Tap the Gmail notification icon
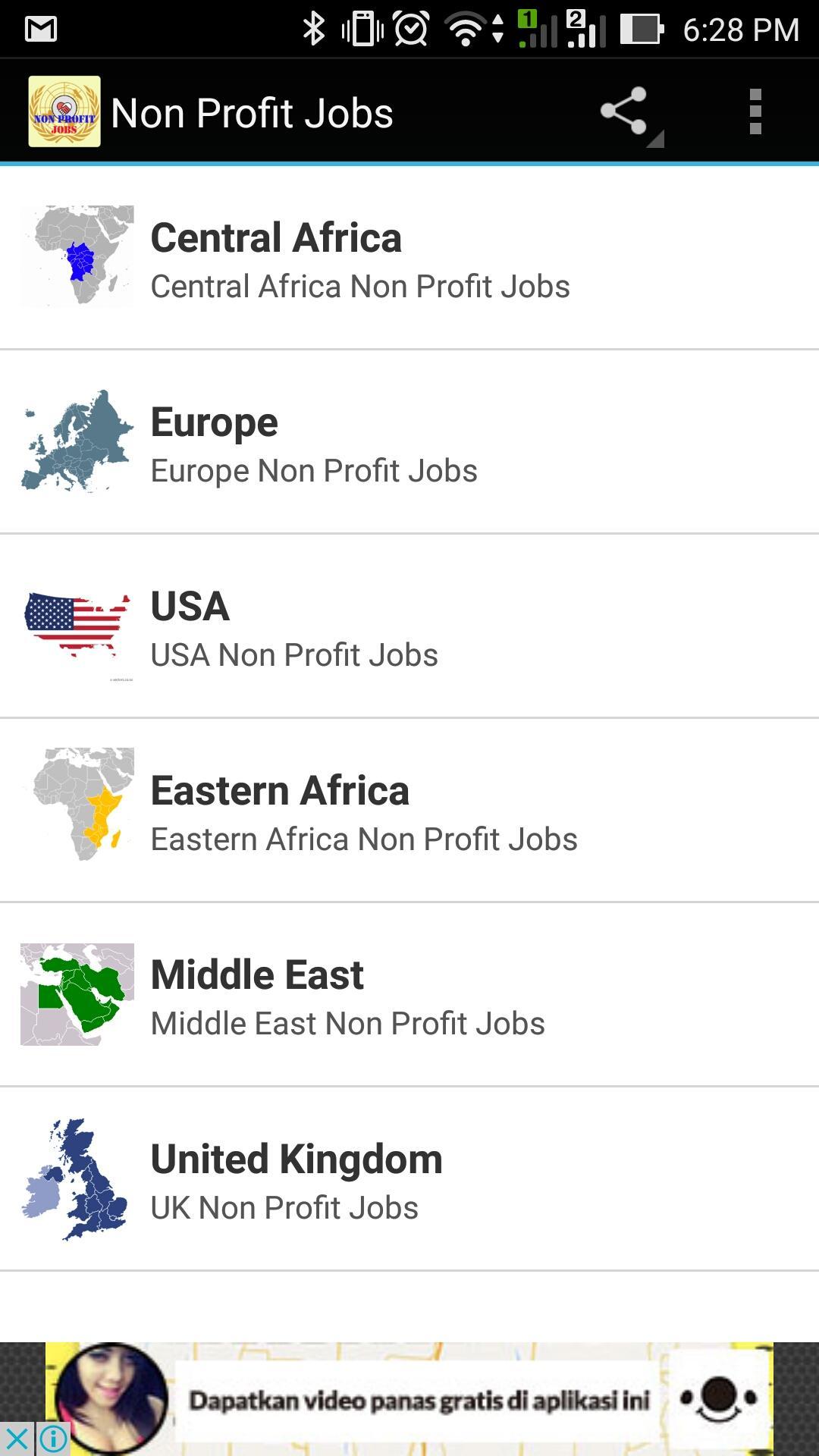 point(41,30)
